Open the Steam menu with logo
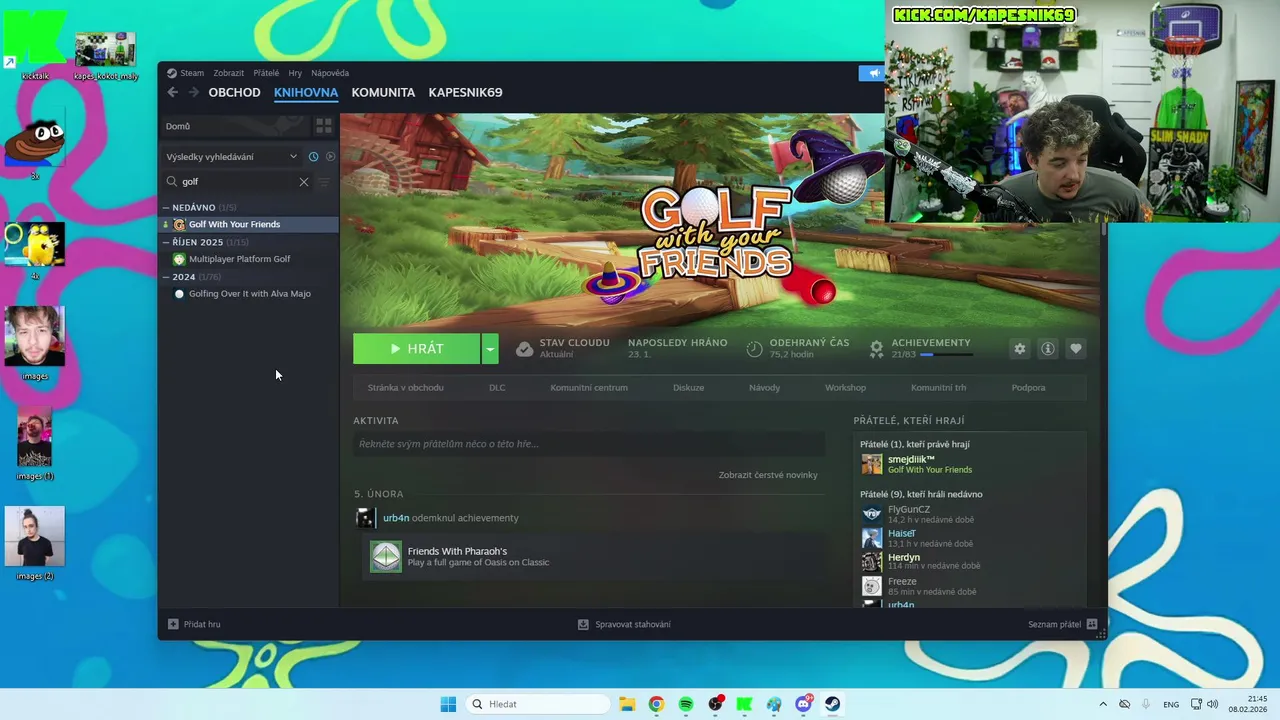Screen dimensions: 1280x720 (x=185, y=73)
